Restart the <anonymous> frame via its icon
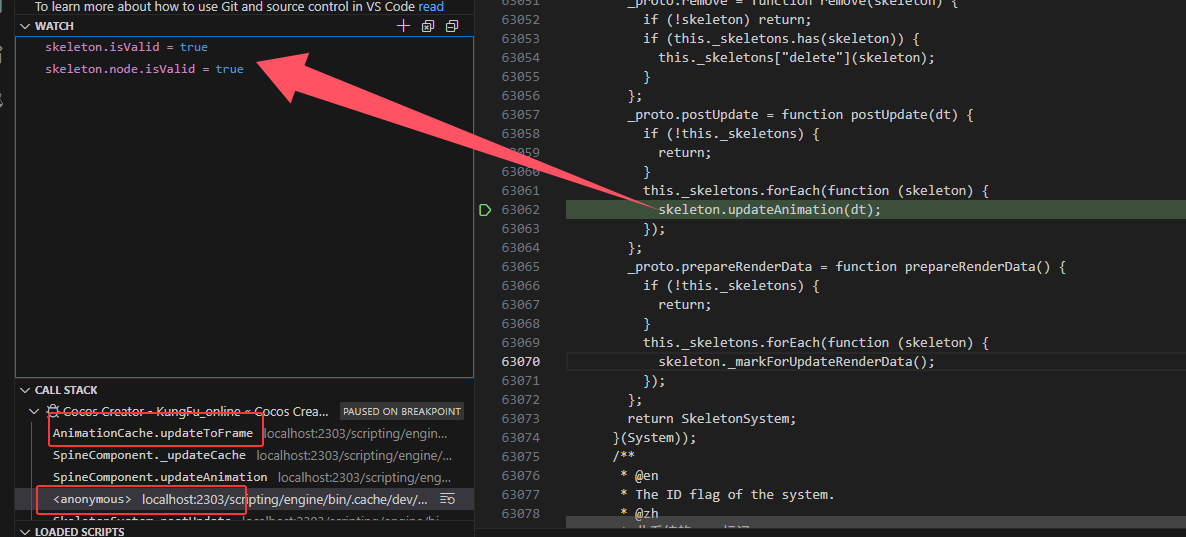Image resolution: width=1186 pixels, height=537 pixels. (x=447, y=499)
